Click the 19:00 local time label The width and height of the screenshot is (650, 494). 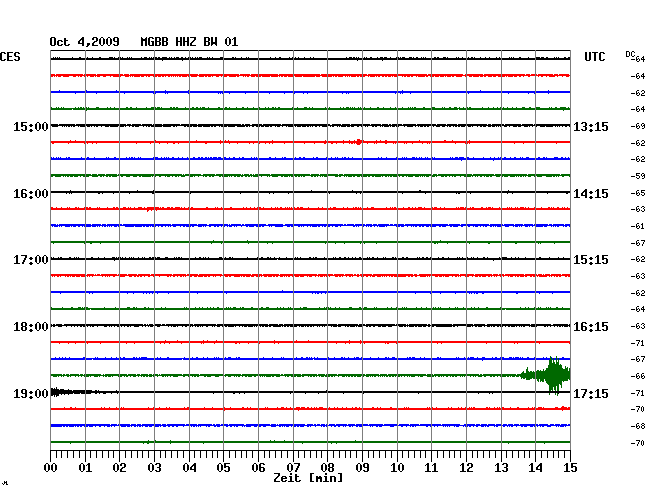(x=31, y=393)
